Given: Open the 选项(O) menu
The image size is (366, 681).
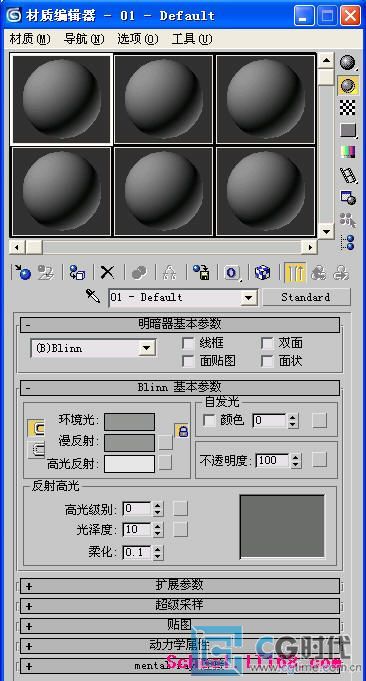Looking at the screenshot, I should tap(138, 39).
